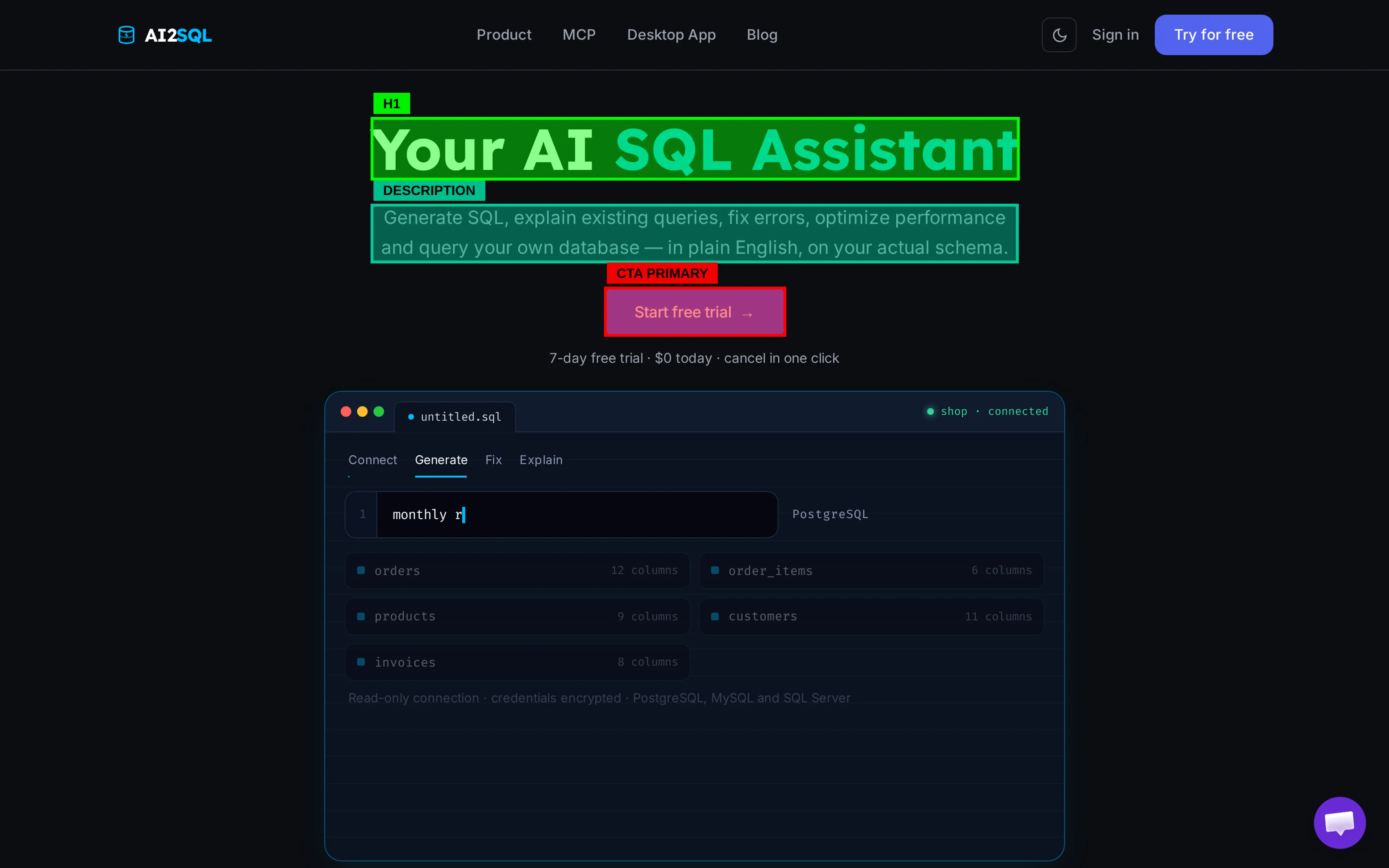
Task: Click the green window dot in the demo
Action: click(x=379, y=412)
